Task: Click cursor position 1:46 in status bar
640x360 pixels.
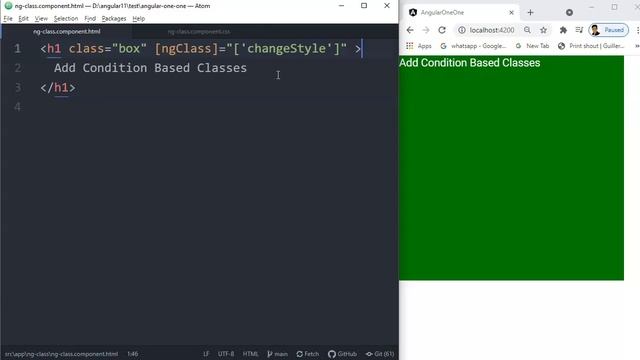Action: coord(132,354)
